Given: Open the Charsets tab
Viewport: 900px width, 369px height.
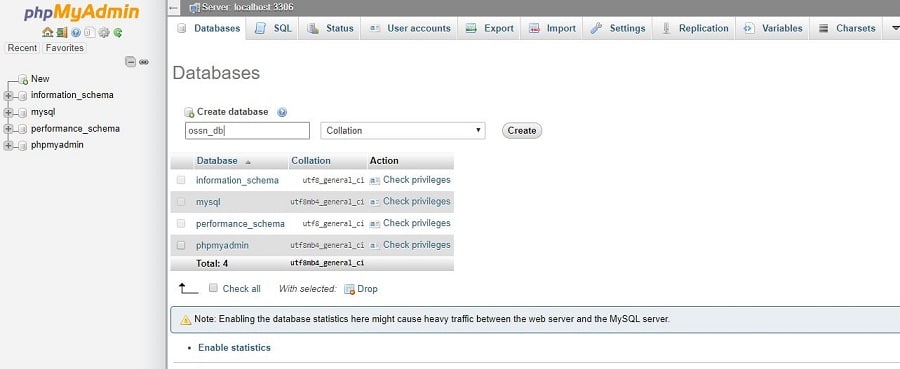Looking at the screenshot, I should click(x=847, y=28).
